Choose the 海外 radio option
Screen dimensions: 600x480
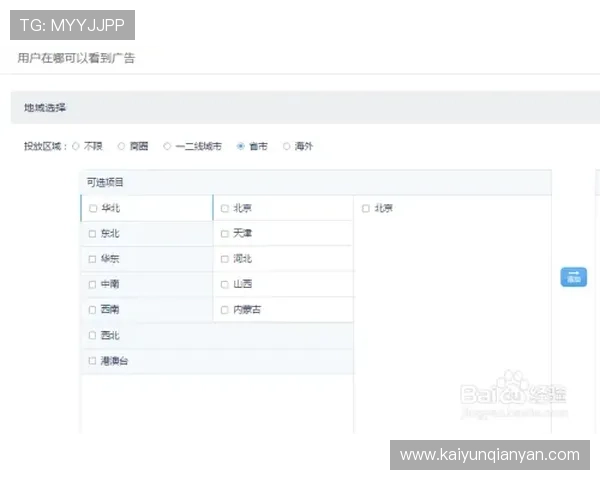[x=286, y=146]
